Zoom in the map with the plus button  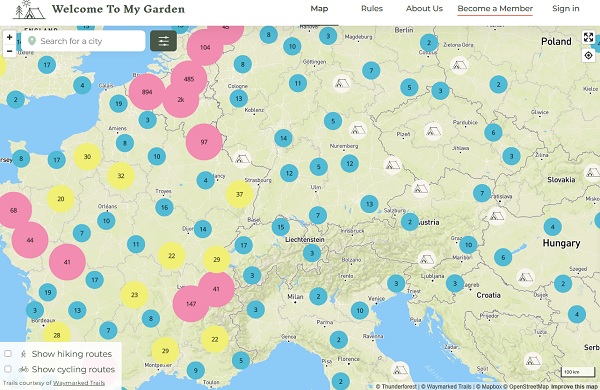tap(10, 38)
